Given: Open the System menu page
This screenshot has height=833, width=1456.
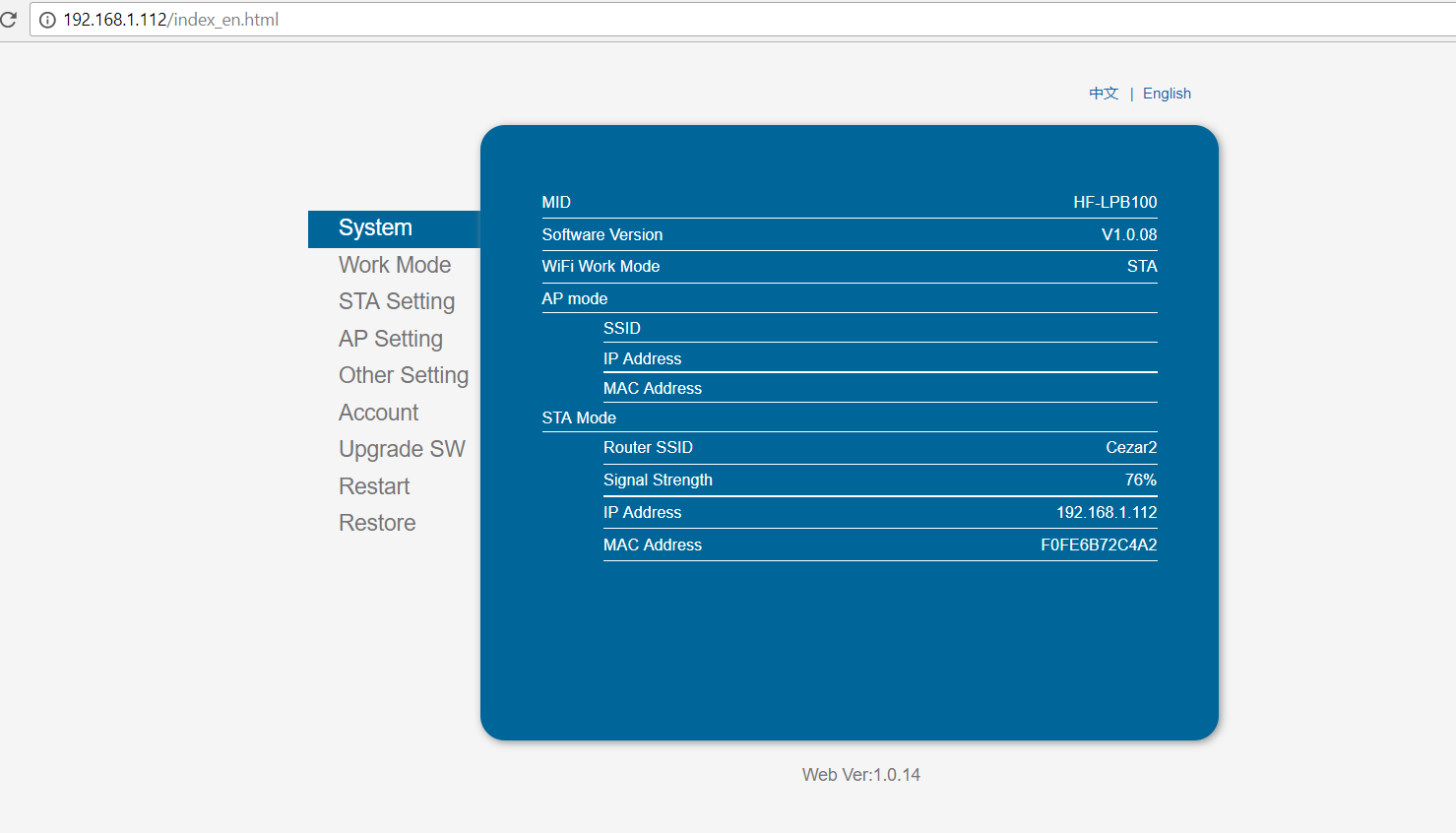Looking at the screenshot, I should pos(394,228).
